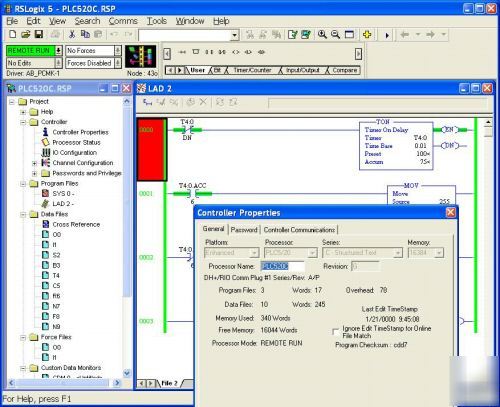Open Cross Reference item
Screen dimensions: 500x407
coord(76,224)
